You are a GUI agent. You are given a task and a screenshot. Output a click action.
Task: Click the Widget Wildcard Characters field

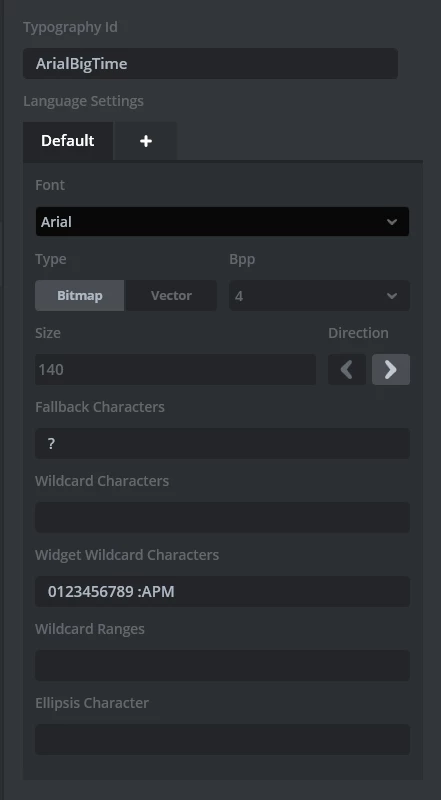(x=222, y=591)
